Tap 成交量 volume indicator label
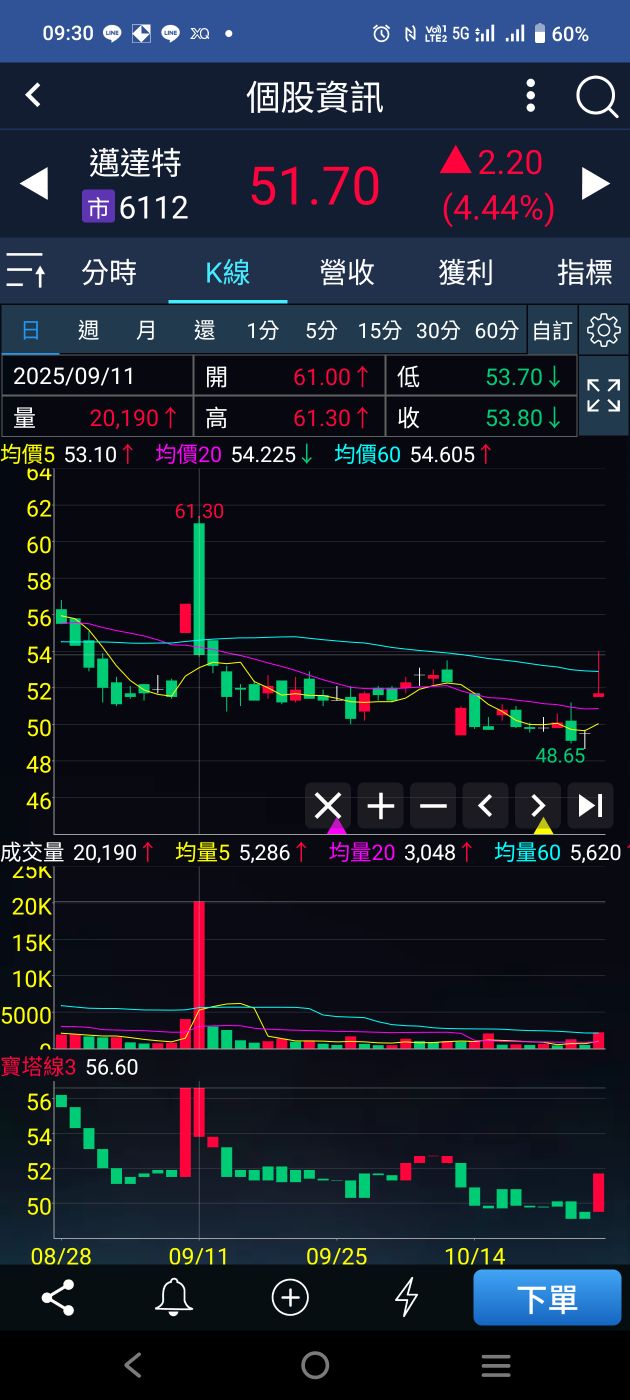Image resolution: width=630 pixels, height=1400 pixels. (33, 853)
